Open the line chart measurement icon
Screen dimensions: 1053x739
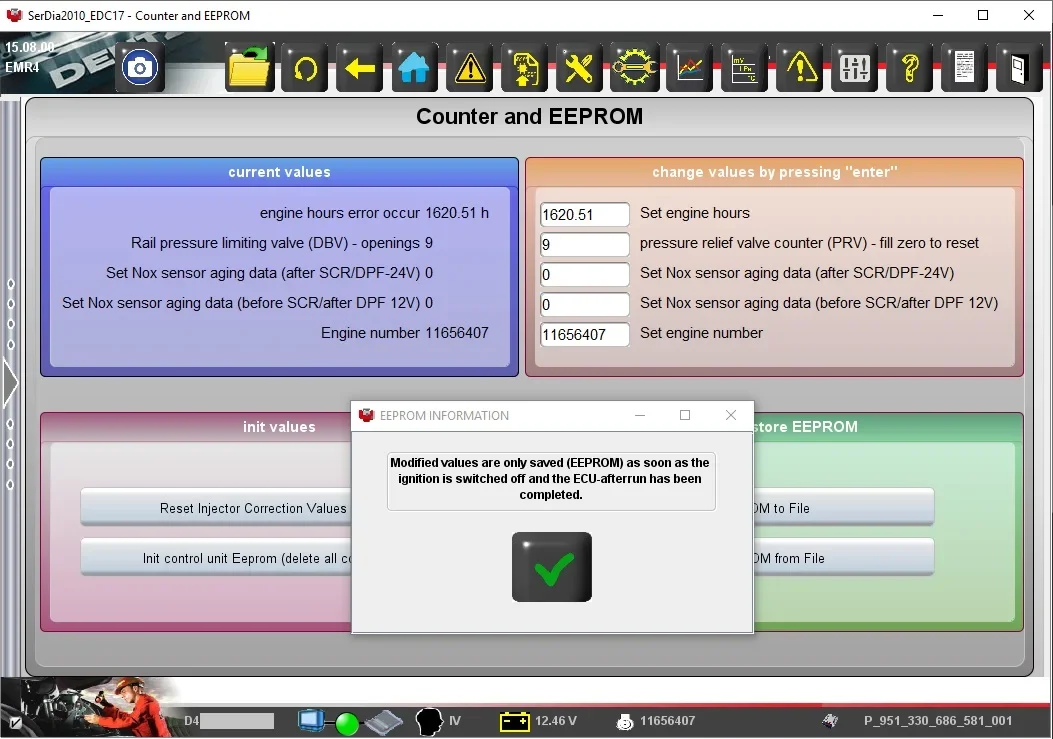coord(690,68)
